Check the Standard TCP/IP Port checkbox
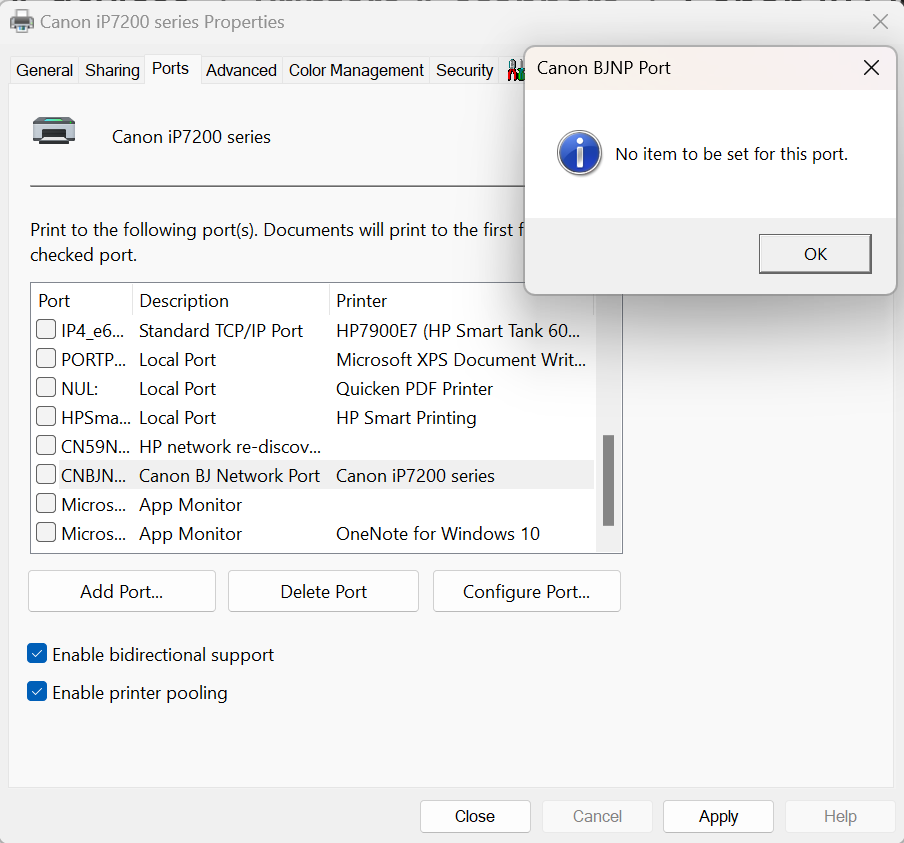Image resolution: width=904 pixels, height=843 pixels. point(46,330)
